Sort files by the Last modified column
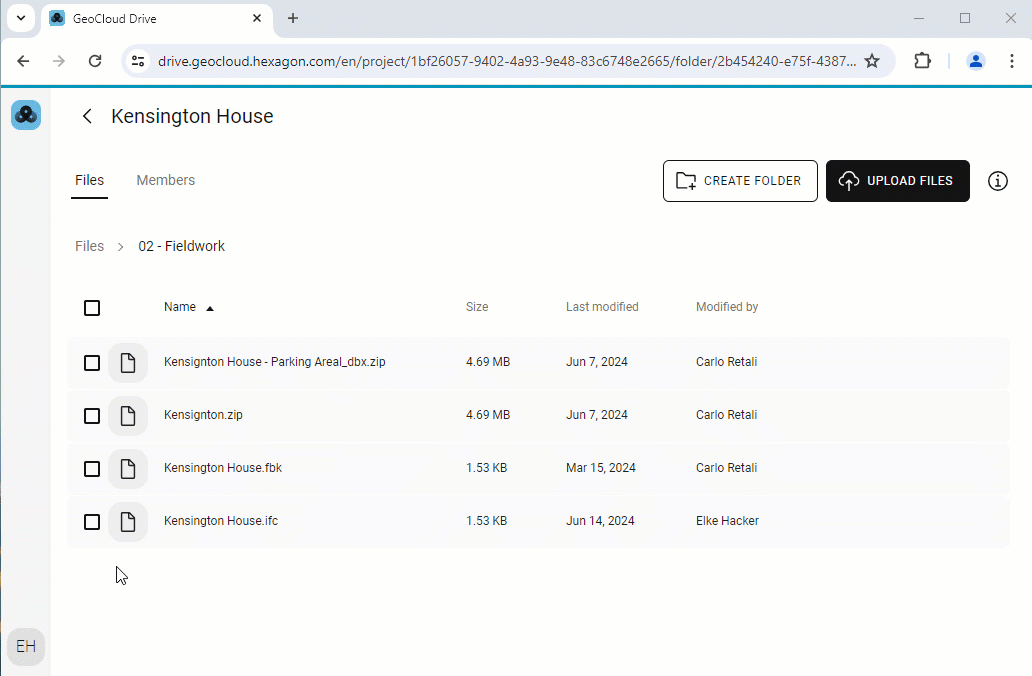Image resolution: width=1032 pixels, height=676 pixels. 602,307
